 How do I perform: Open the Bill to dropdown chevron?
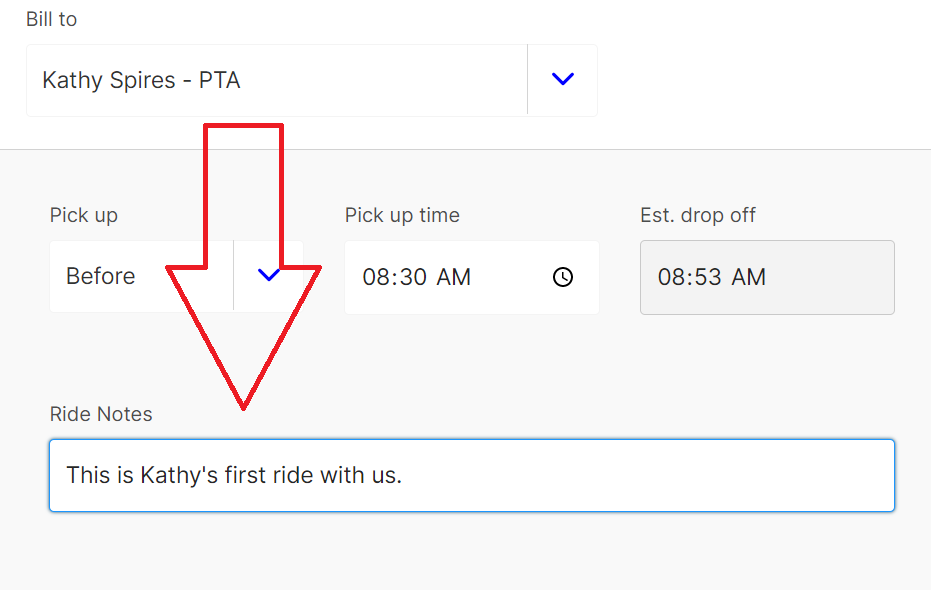[x=563, y=79]
